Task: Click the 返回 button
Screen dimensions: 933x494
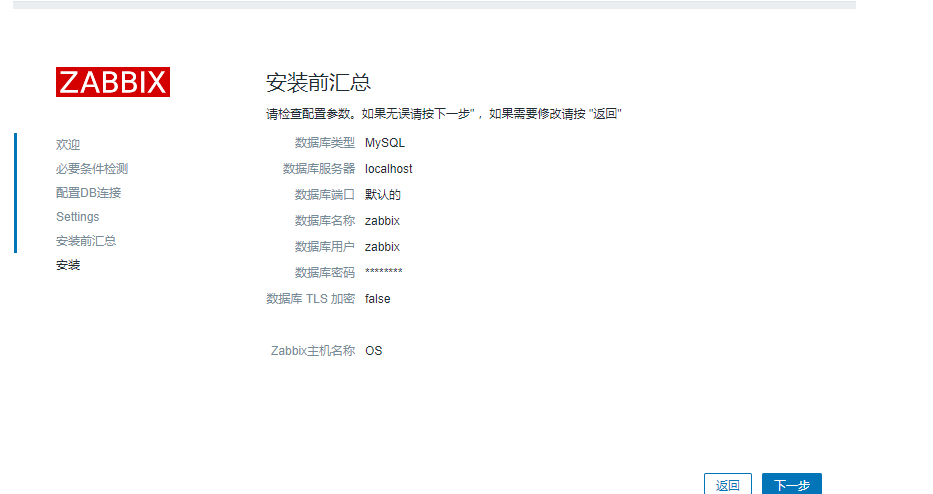Action: point(728,484)
